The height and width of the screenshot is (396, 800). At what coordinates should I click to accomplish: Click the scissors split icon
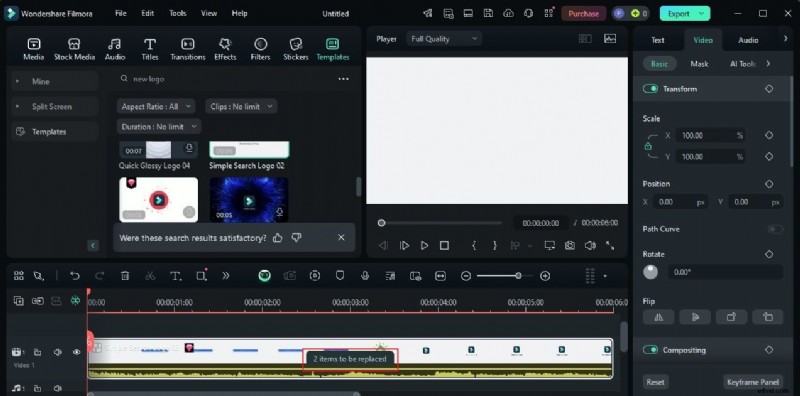(150, 276)
